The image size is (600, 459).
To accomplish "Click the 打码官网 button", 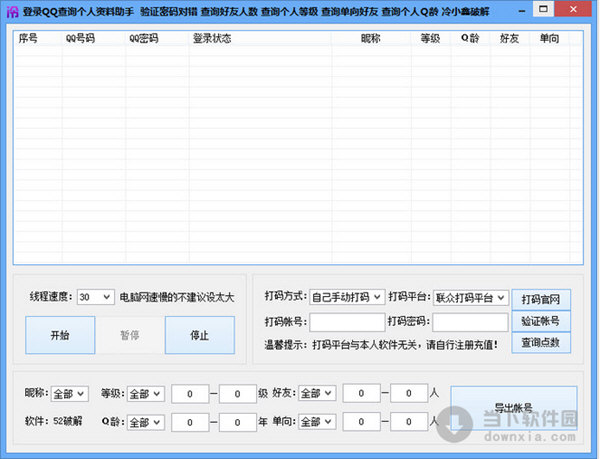I will point(541,299).
